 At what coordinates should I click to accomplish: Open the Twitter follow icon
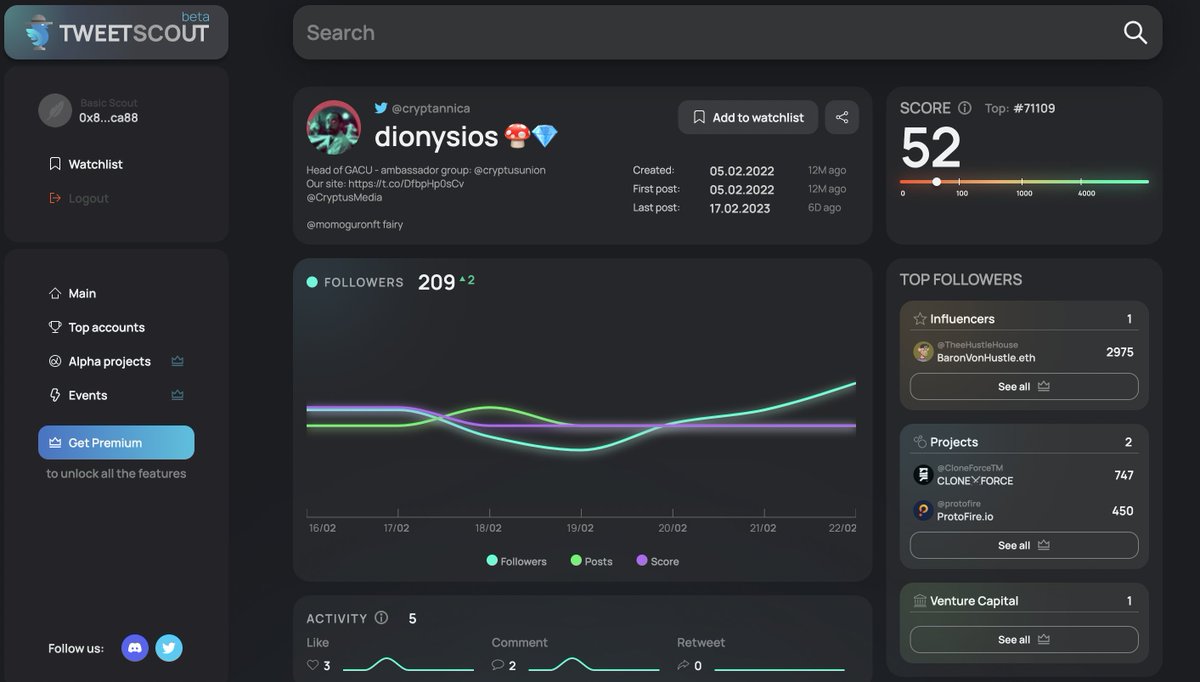(x=168, y=648)
